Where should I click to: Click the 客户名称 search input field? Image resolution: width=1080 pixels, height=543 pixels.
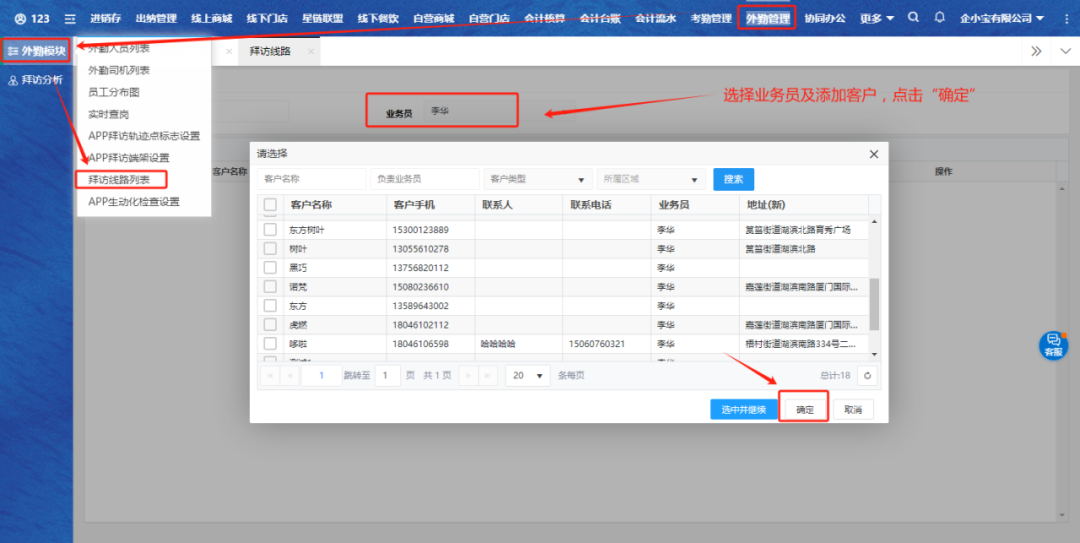(311, 179)
